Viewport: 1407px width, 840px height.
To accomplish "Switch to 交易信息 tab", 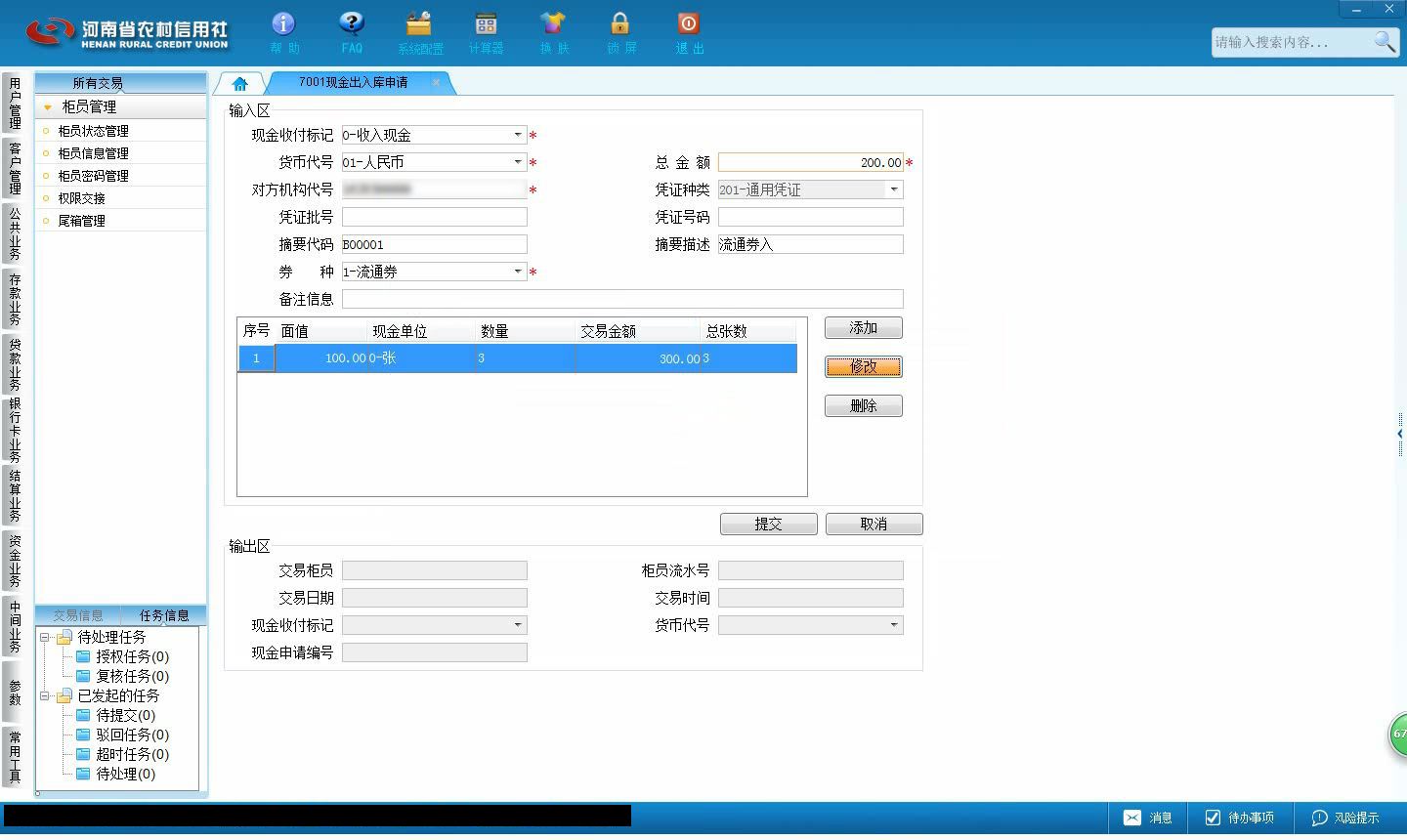I will [78, 615].
